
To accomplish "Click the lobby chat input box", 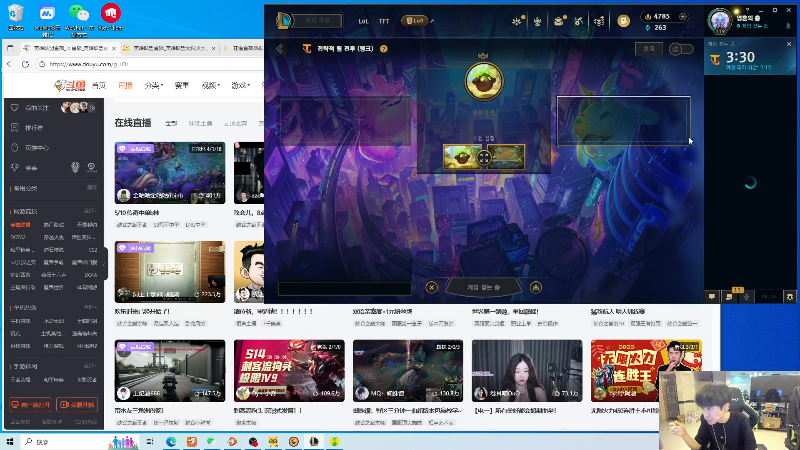I will click(345, 289).
